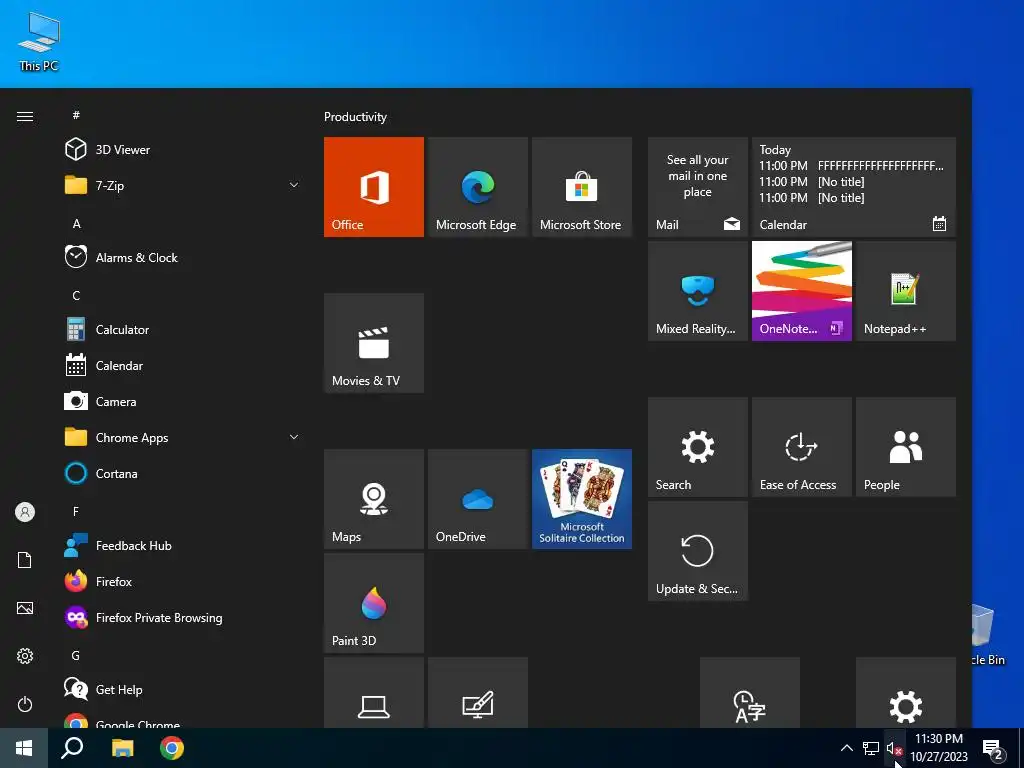Viewport: 1024px width, 768px height.
Task: Launch the Notepad++ tile
Action: click(906, 291)
